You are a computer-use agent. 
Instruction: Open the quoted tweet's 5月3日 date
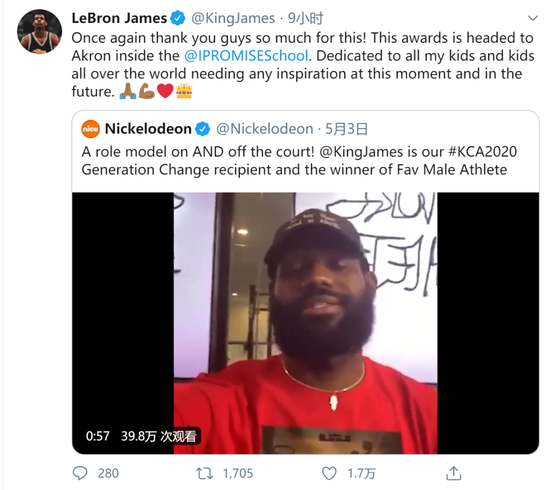(347, 129)
